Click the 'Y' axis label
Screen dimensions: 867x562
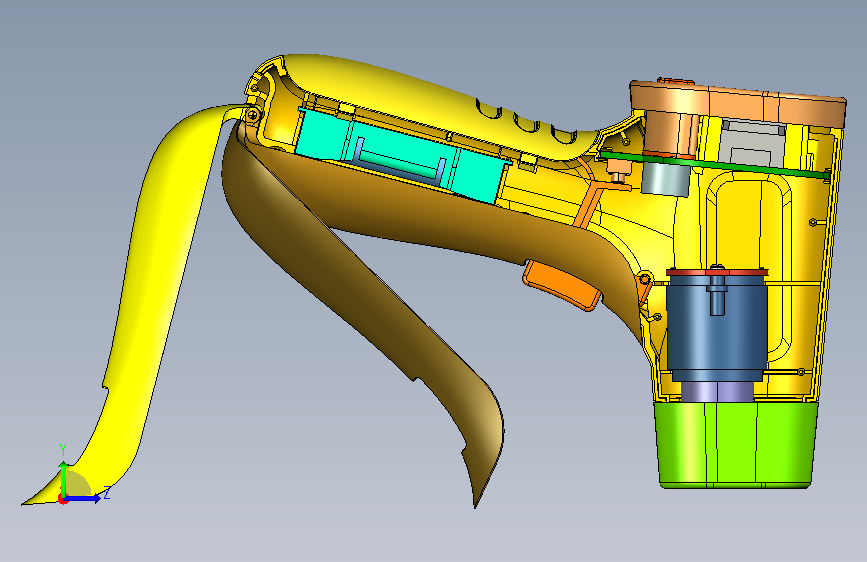[x=63, y=450]
